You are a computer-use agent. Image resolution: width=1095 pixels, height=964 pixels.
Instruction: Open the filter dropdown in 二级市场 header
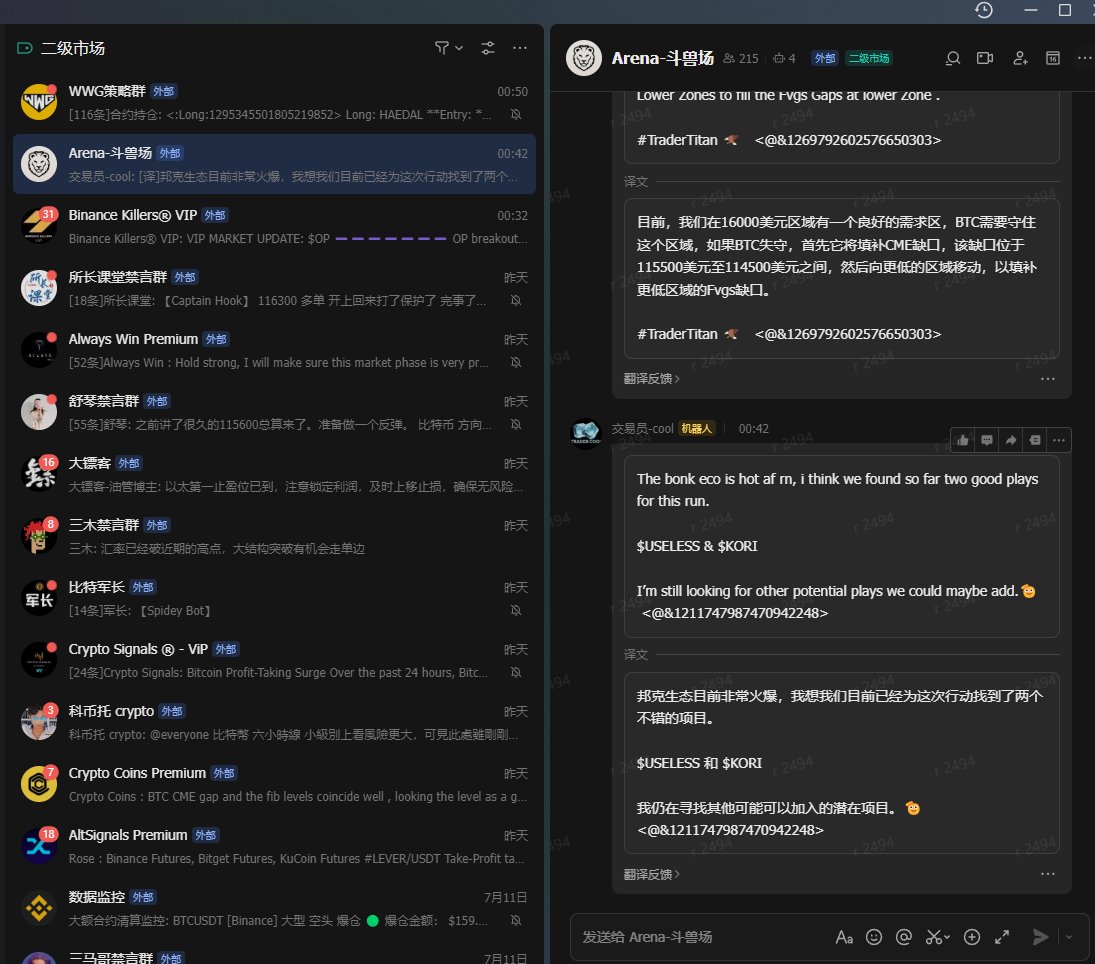point(448,48)
